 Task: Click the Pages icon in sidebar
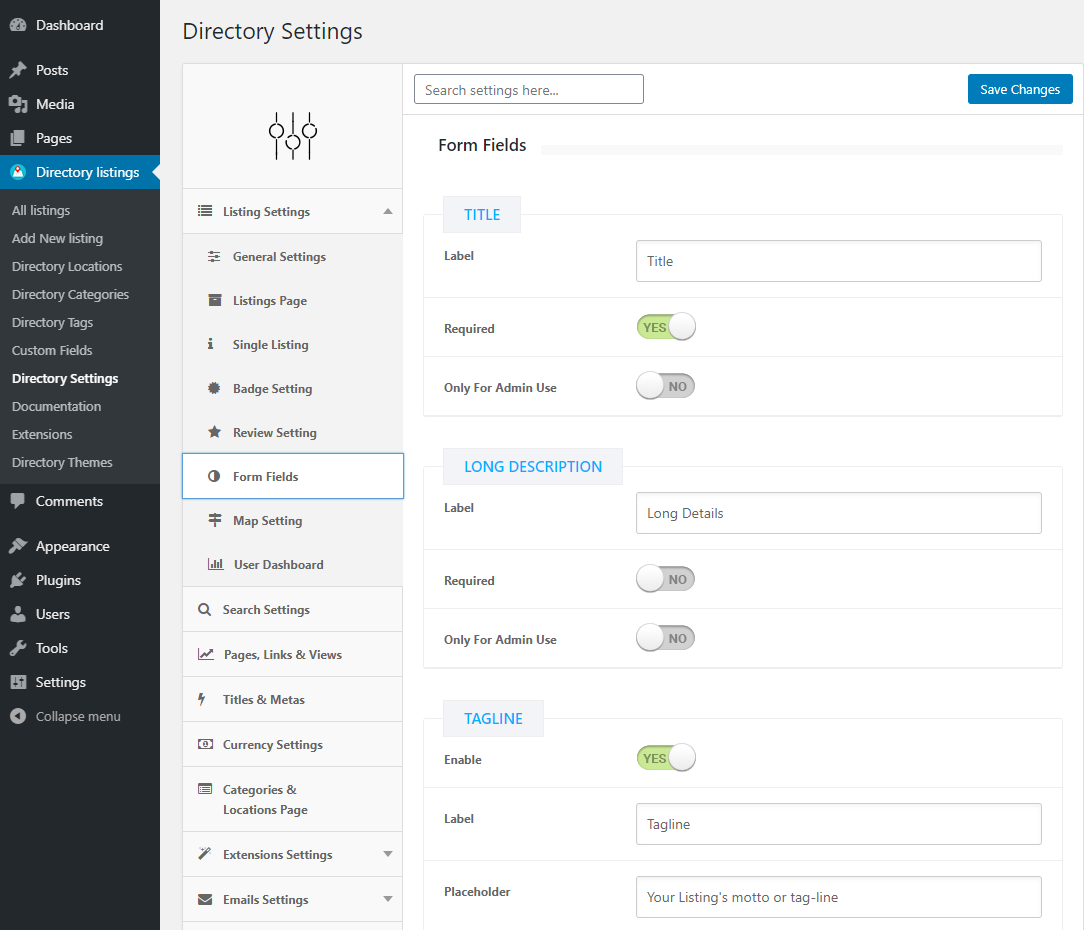pyautogui.click(x=18, y=138)
